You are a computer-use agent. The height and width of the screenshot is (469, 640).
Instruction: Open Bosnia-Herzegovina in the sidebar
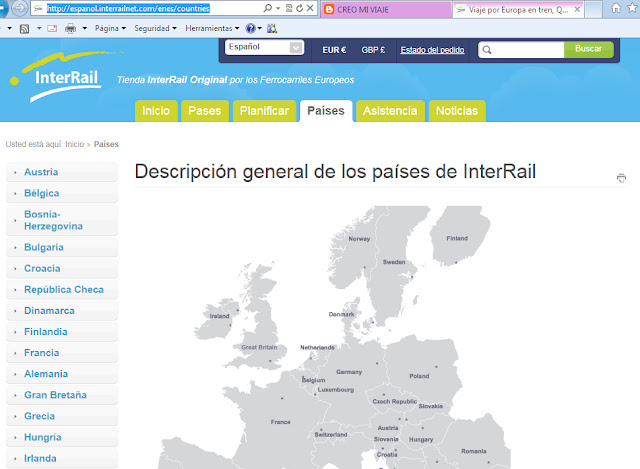point(62,220)
